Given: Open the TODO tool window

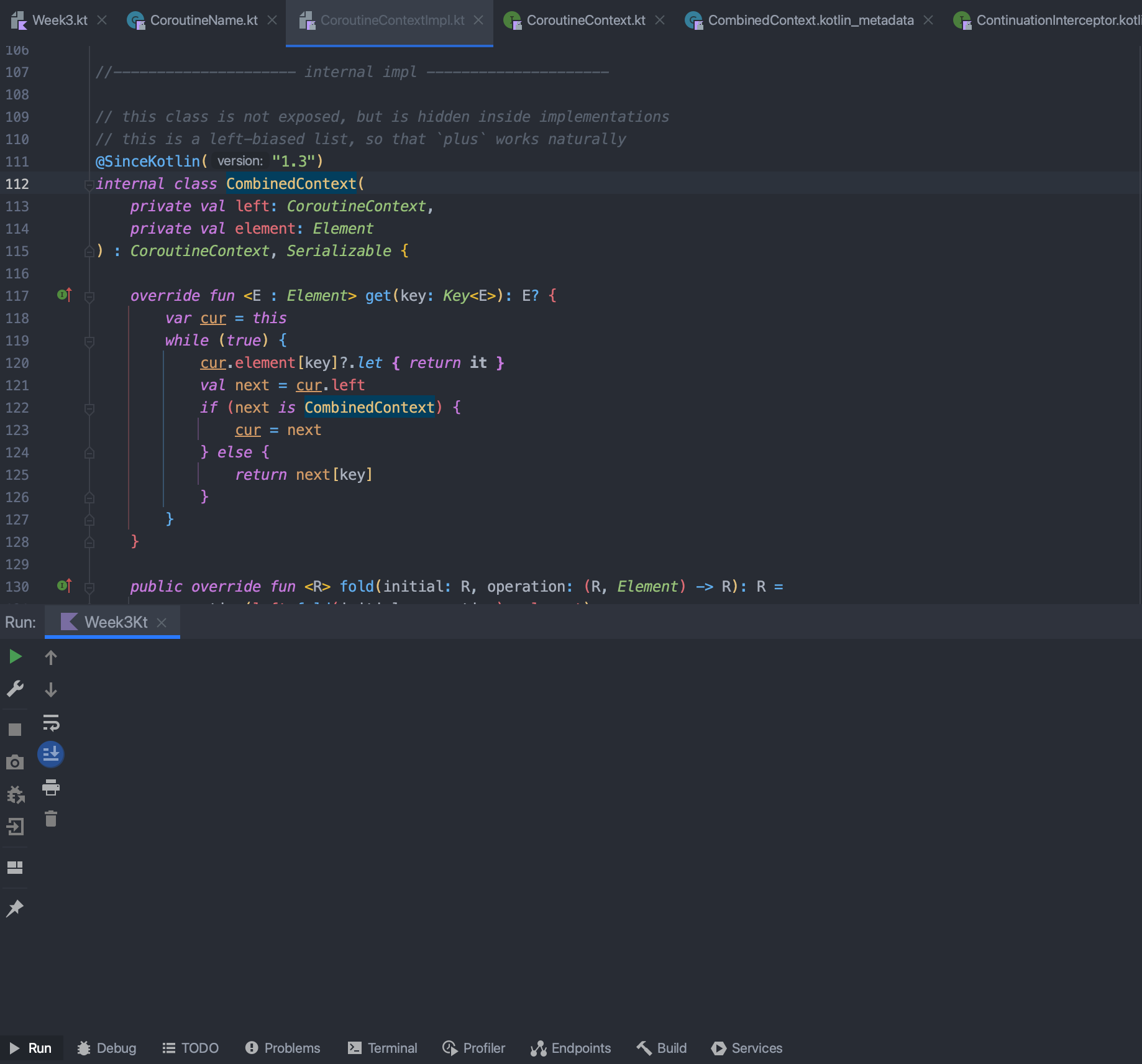Looking at the screenshot, I should coord(190,1048).
